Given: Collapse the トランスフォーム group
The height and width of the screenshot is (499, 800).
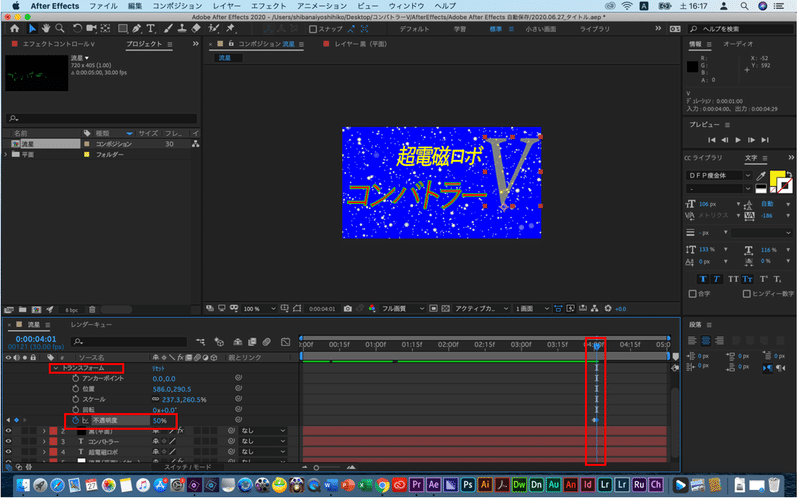Looking at the screenshot, I should point(56,368).
